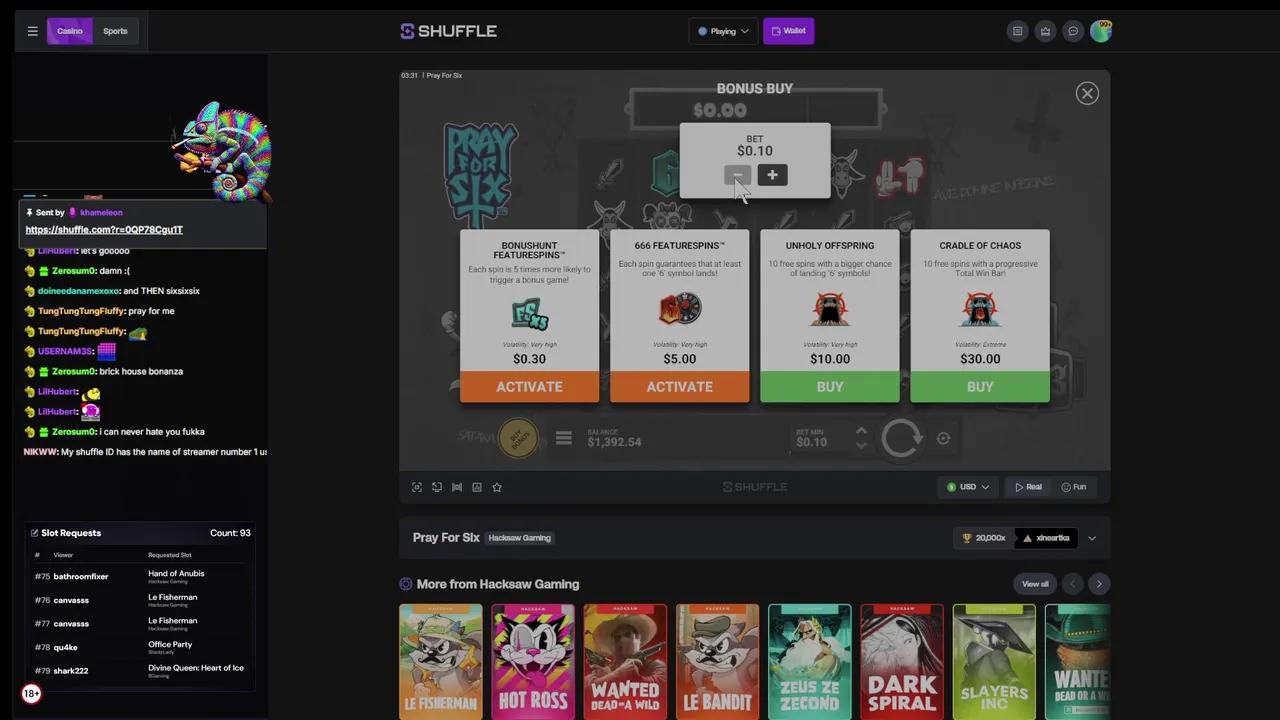Buy Cradle of Chaos bonus for $30.00
This screenshot has width=1280, height=720.
[x=980, y=387]
